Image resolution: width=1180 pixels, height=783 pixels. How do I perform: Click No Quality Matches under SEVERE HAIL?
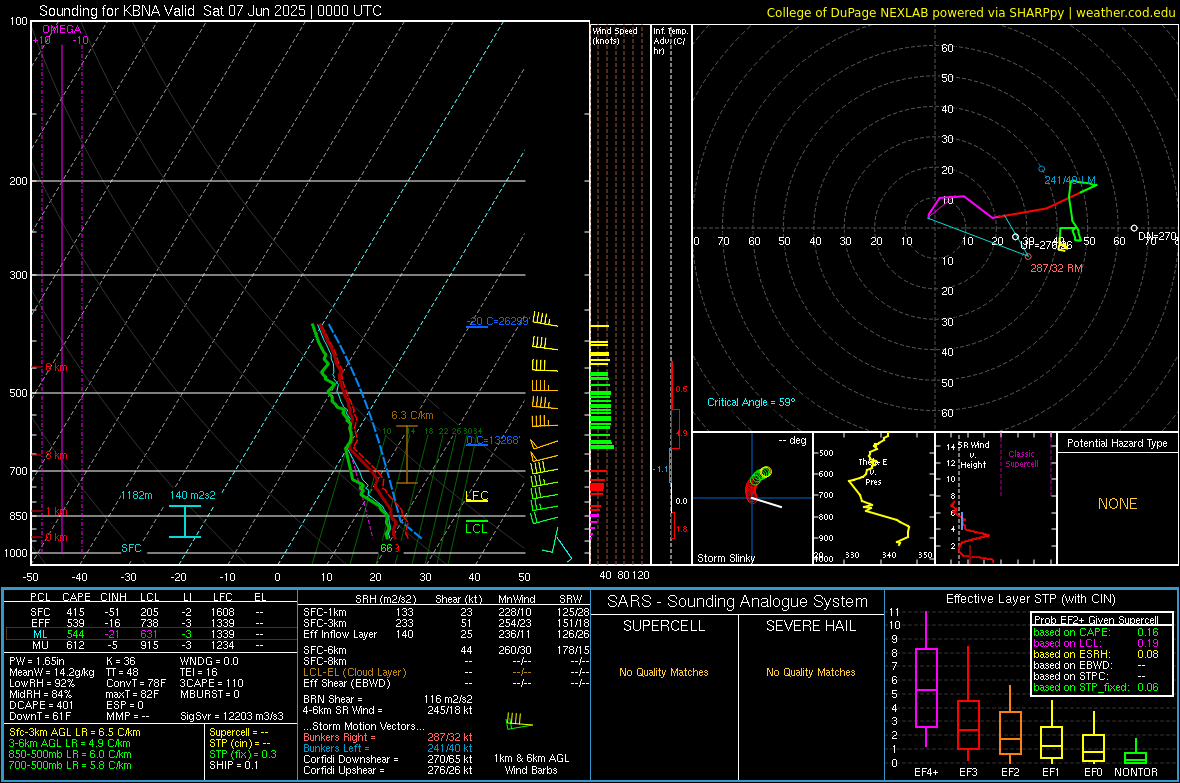tap(810, 672)
